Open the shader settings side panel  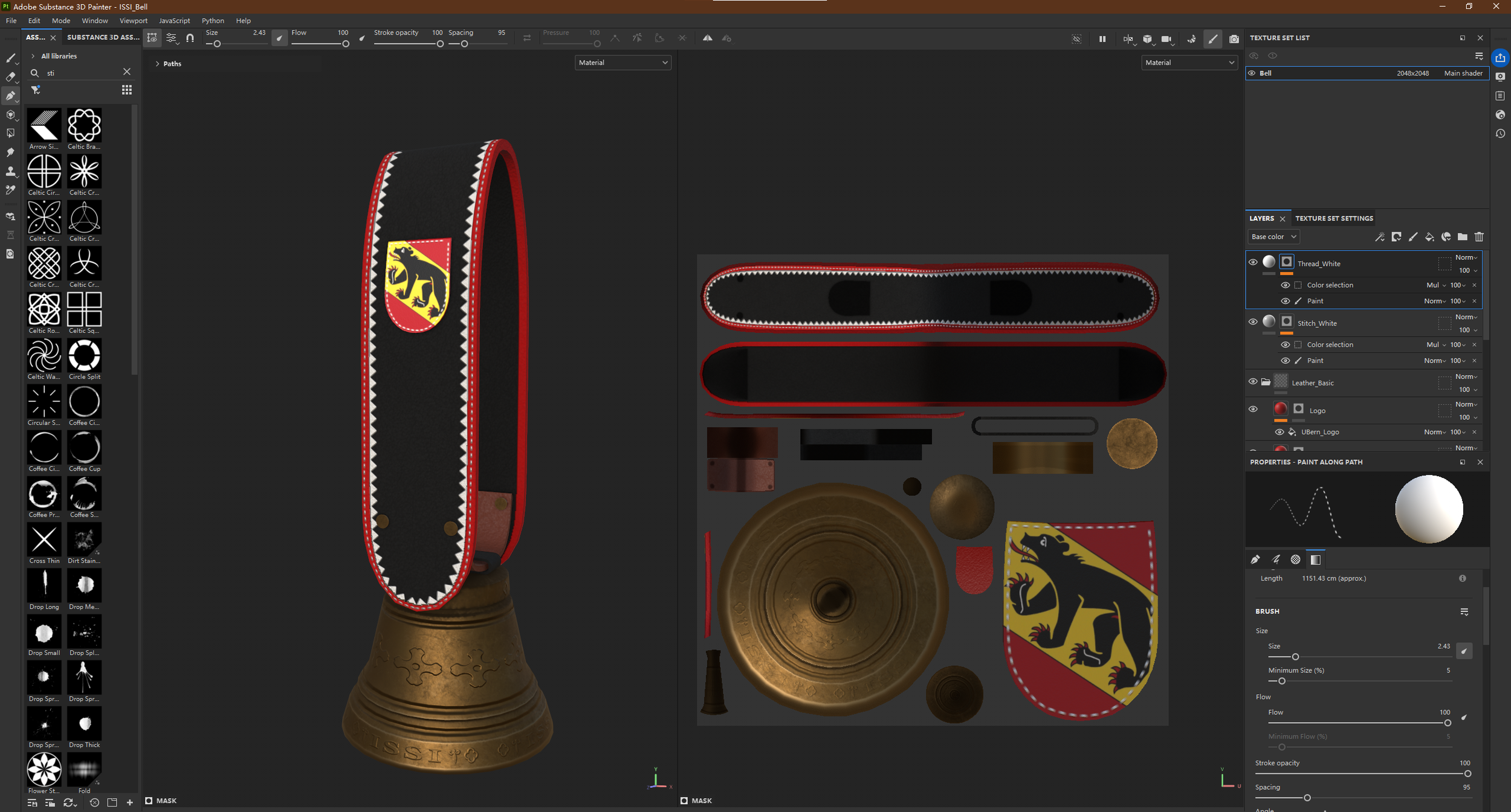[x=1500, y=115]
